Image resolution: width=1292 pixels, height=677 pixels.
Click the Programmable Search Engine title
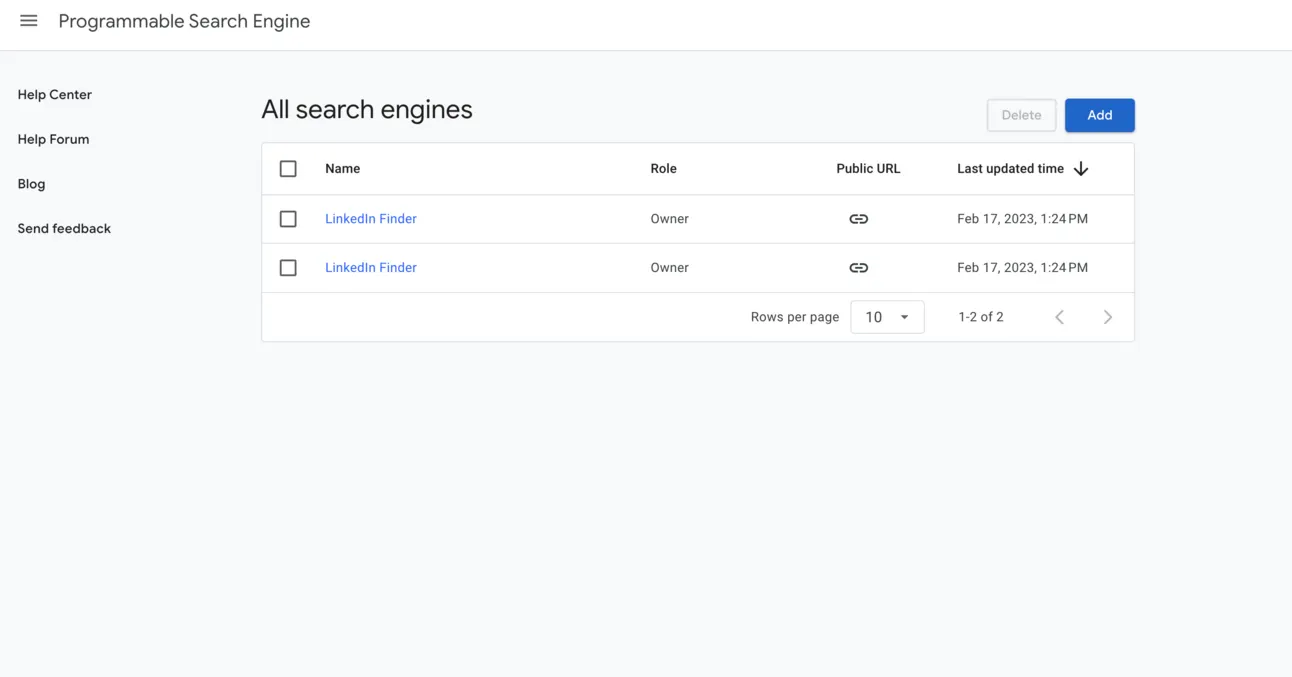pos(184,21)
